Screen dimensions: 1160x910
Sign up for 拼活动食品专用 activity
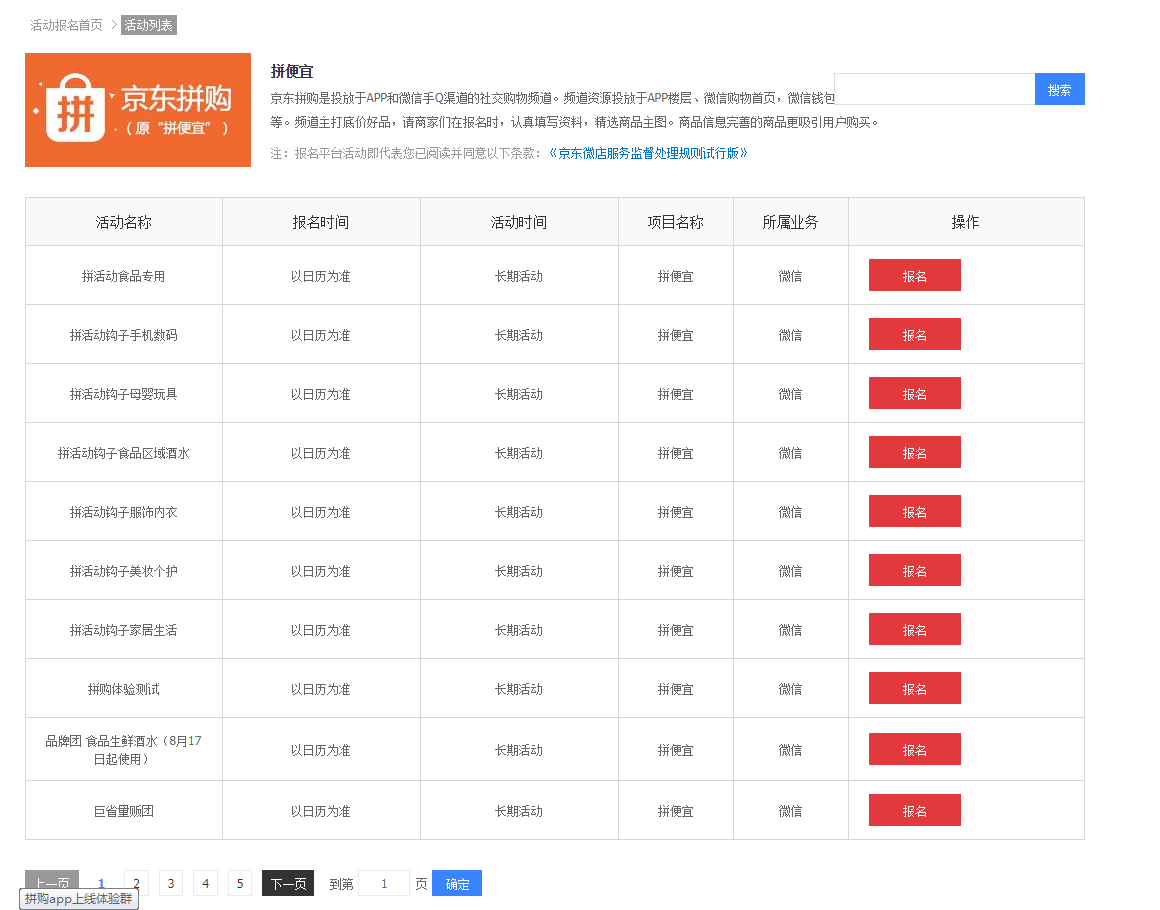point(914,275)
